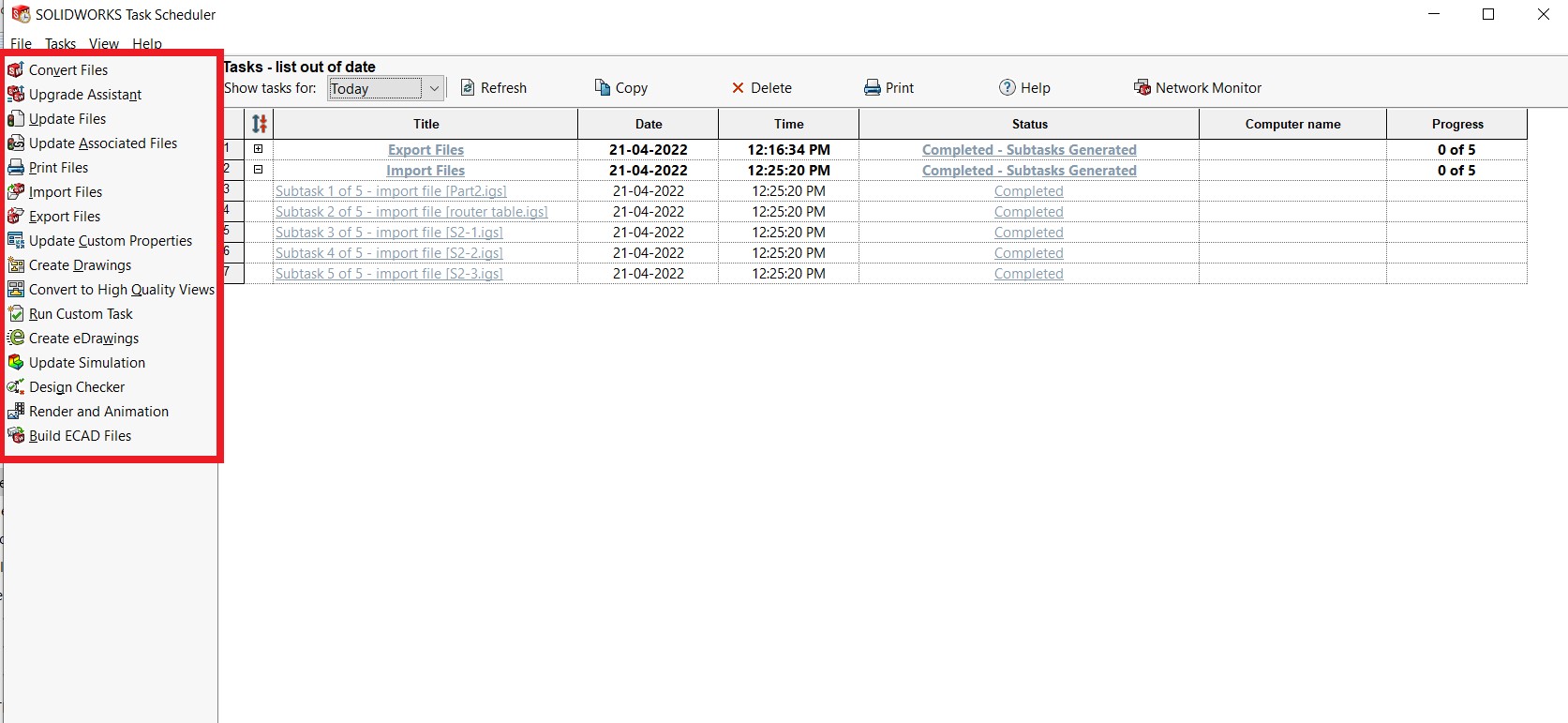Click the Title column header
This screenshot has height=723, width=1568.
[x=426, y=124]
